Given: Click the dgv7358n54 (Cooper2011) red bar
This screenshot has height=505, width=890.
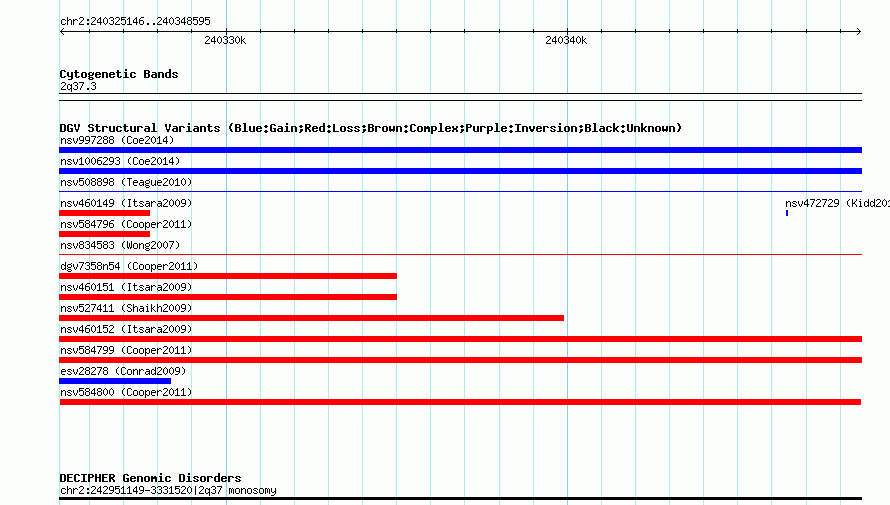Looking at the screenshot, I should pyautogui.click(x=228, y=276).
